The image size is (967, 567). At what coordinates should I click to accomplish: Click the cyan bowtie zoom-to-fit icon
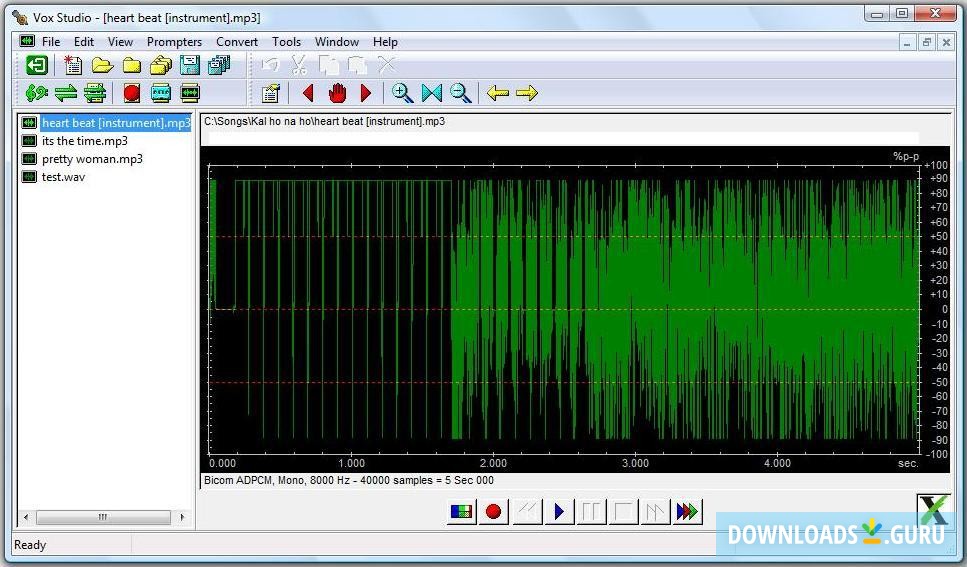tap(432, 93)
